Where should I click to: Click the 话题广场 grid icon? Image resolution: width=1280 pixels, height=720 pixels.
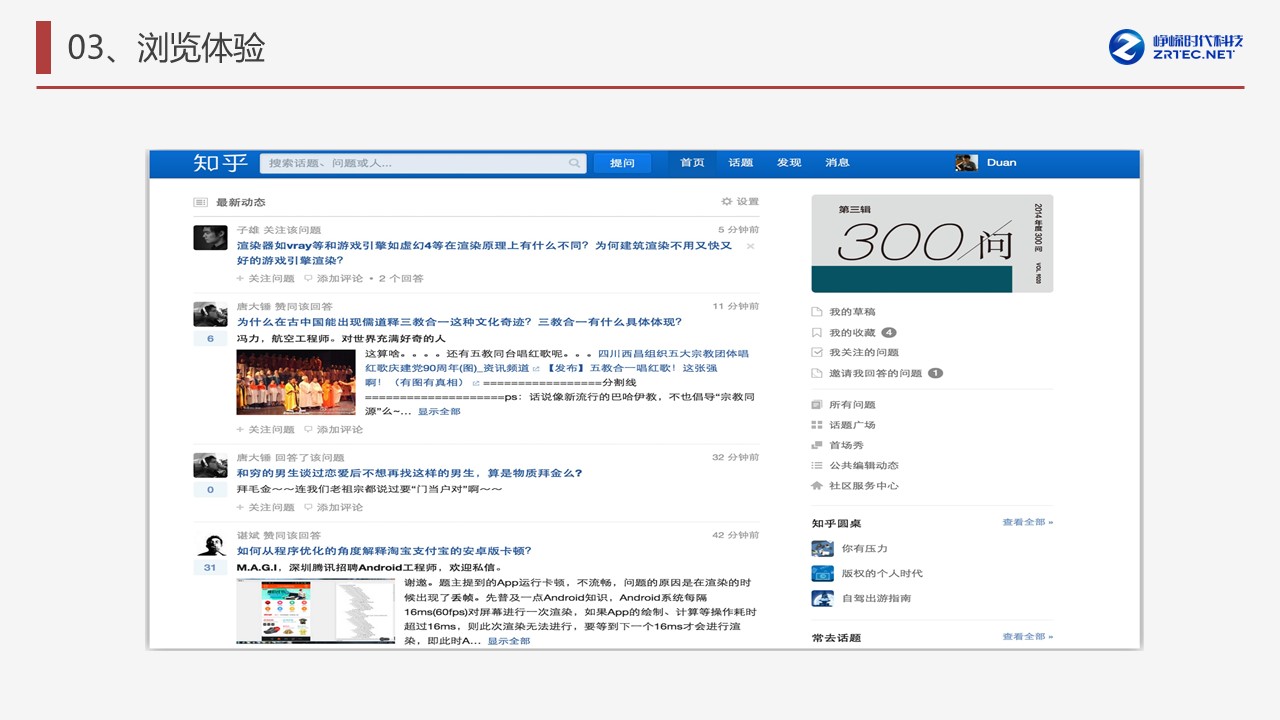[x=817, y=425]
